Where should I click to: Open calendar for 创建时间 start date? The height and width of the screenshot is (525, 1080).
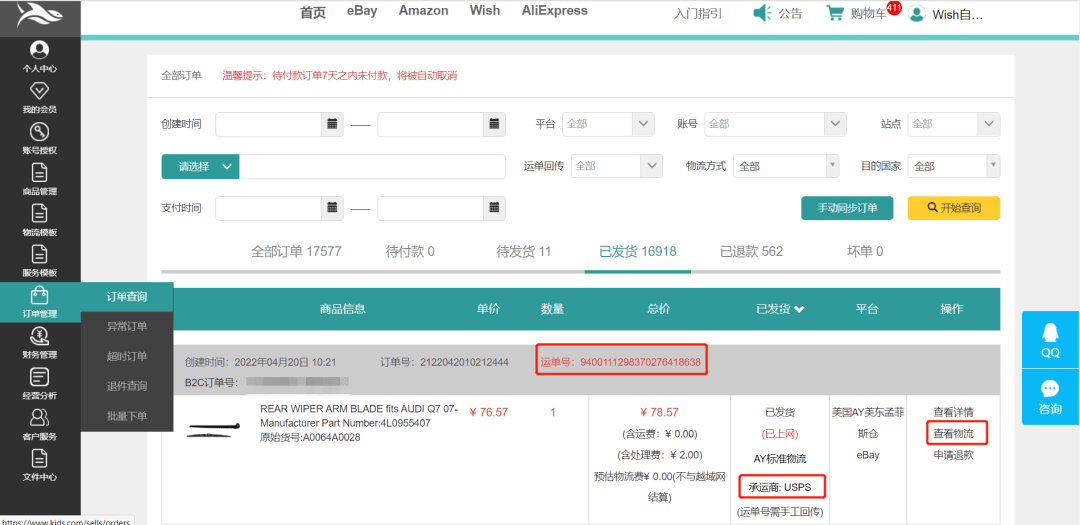tap(332, 124)
